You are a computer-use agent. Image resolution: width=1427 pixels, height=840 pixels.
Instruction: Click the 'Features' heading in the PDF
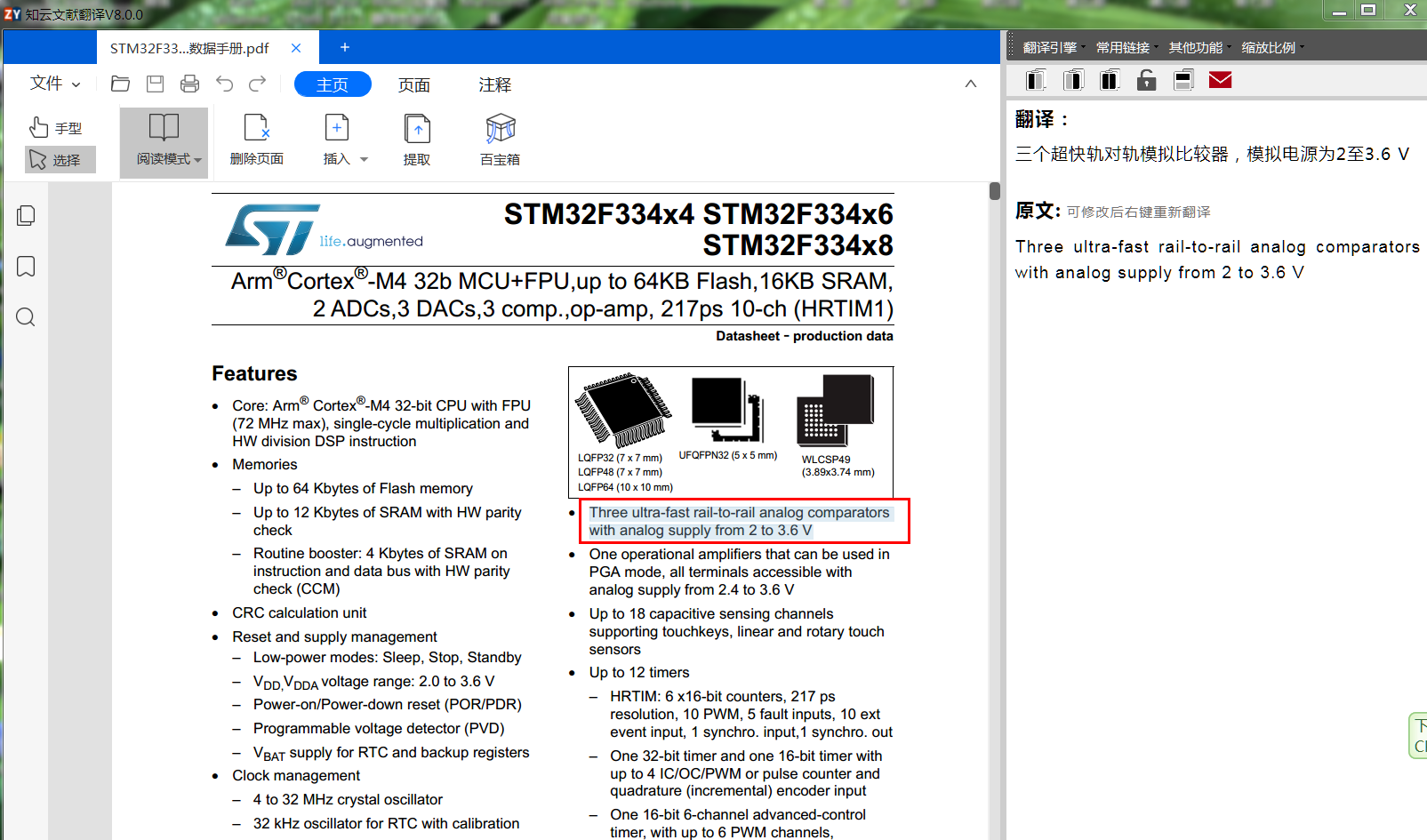254,373
